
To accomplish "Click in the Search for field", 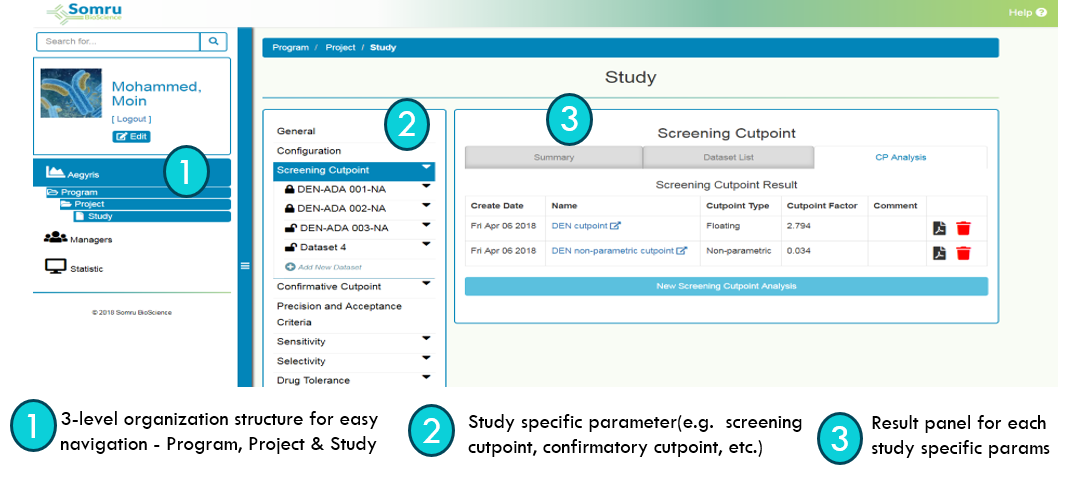I will pyautogui.click(x=118, y=41).
